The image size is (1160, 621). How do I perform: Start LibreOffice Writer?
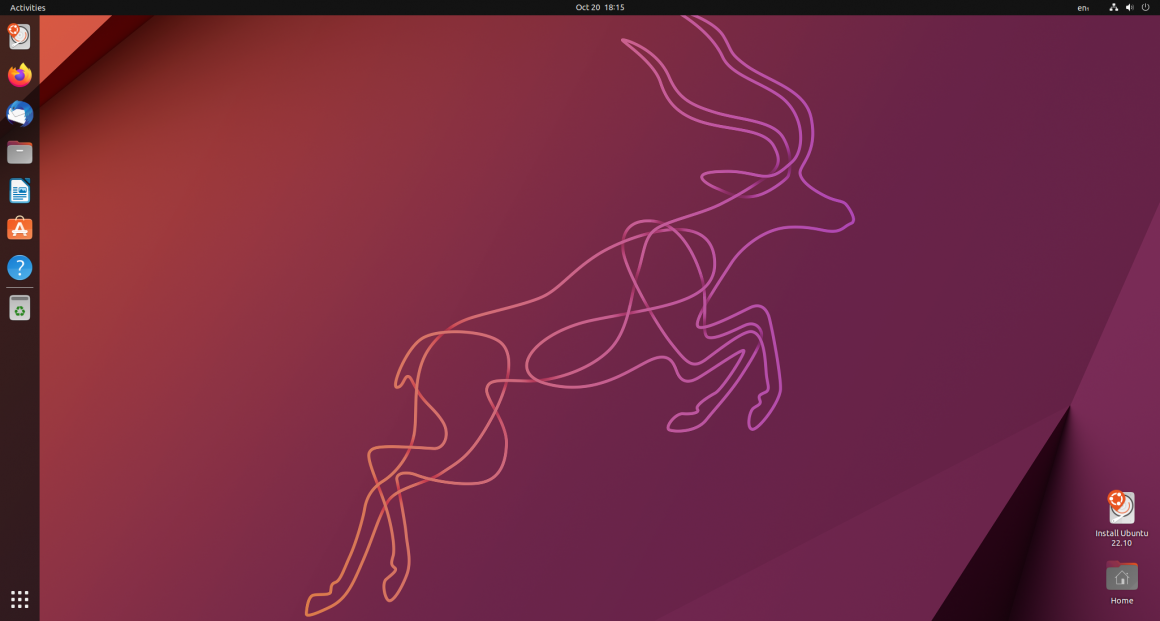(19, 190)
